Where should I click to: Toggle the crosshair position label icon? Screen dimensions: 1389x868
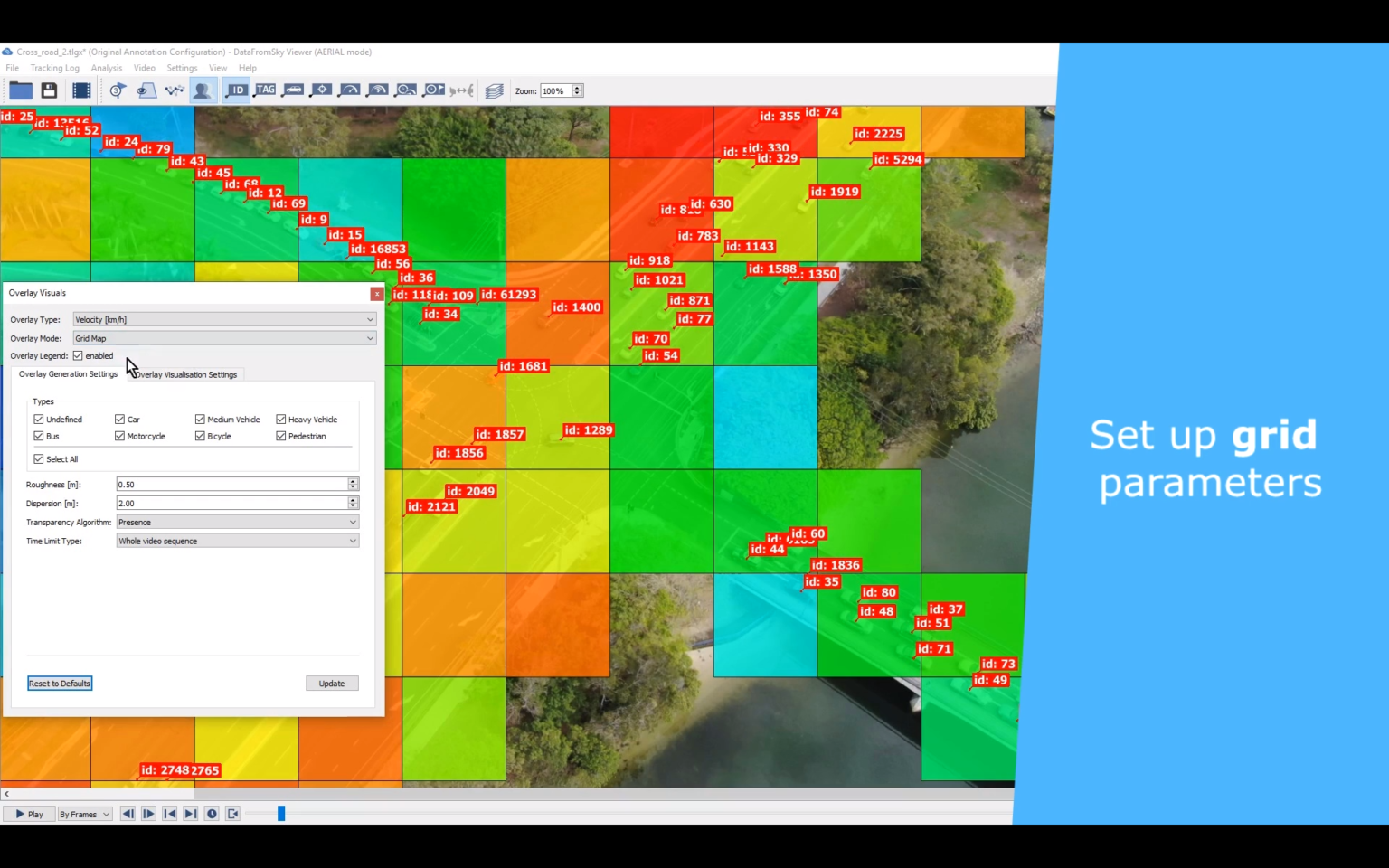coord(321,90)
